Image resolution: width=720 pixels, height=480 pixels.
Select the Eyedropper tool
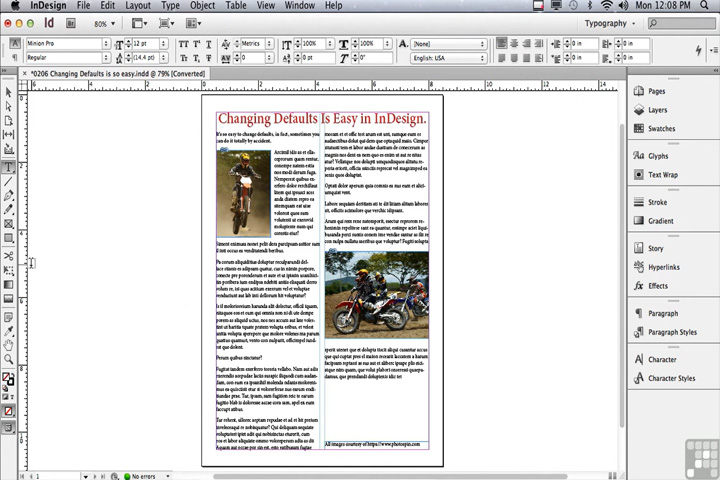coord(8,331)
